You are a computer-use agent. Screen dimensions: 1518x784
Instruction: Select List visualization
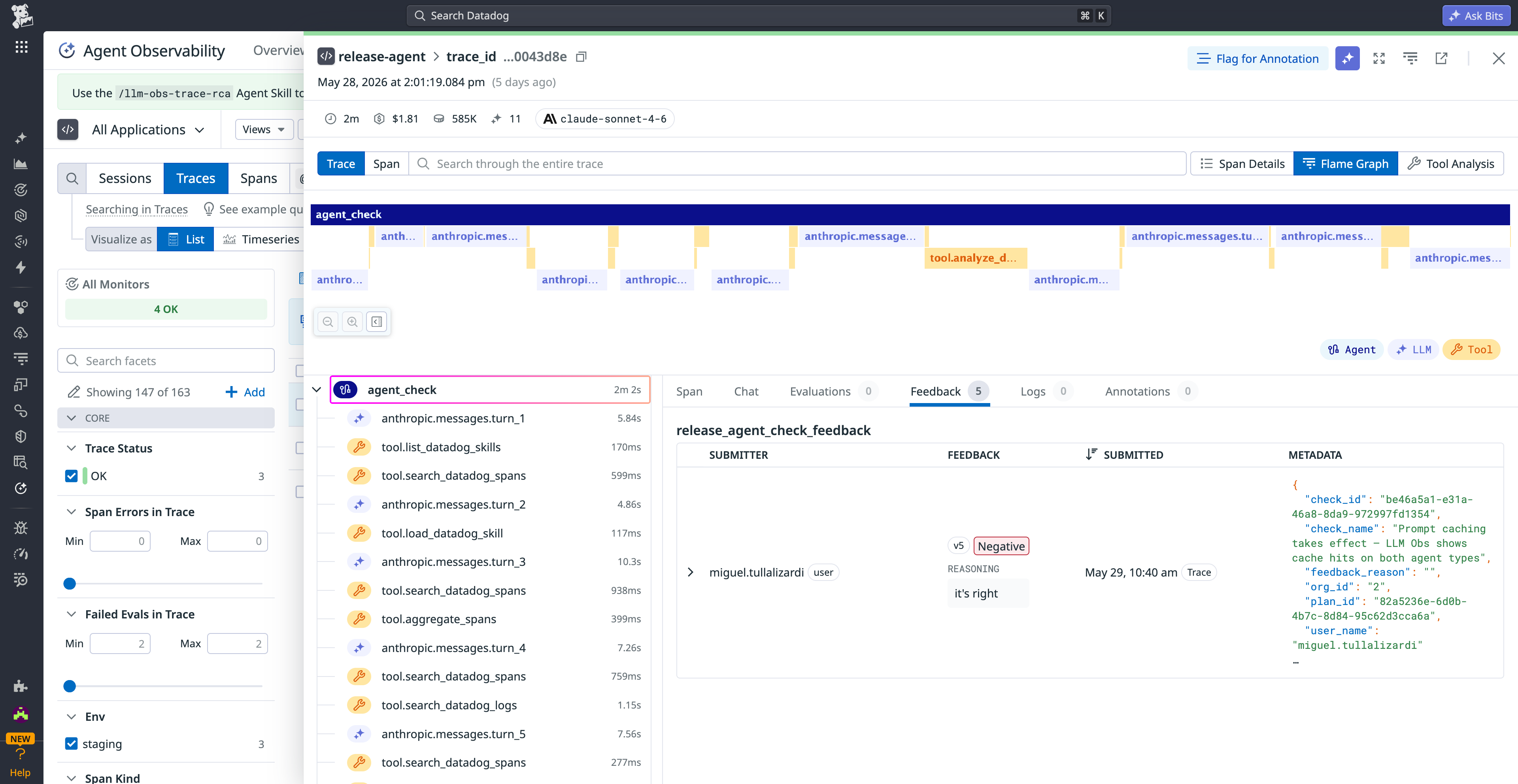click(186, 239)
